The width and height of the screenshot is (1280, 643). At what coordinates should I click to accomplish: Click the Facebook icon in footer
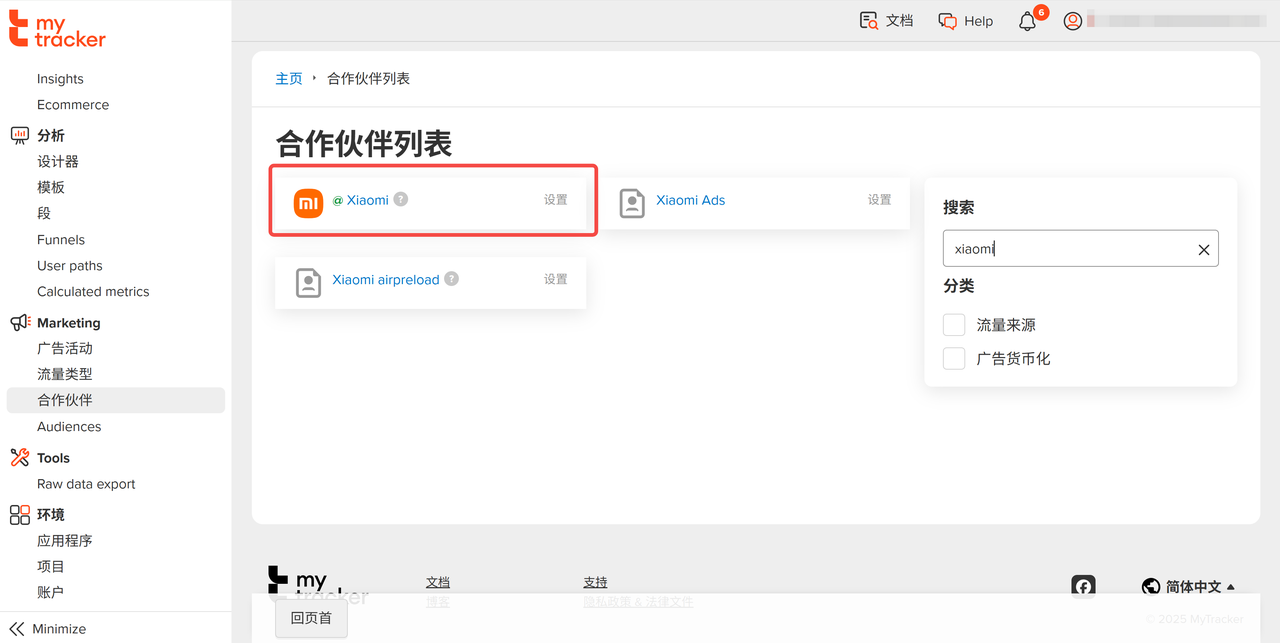(1083, 587)
